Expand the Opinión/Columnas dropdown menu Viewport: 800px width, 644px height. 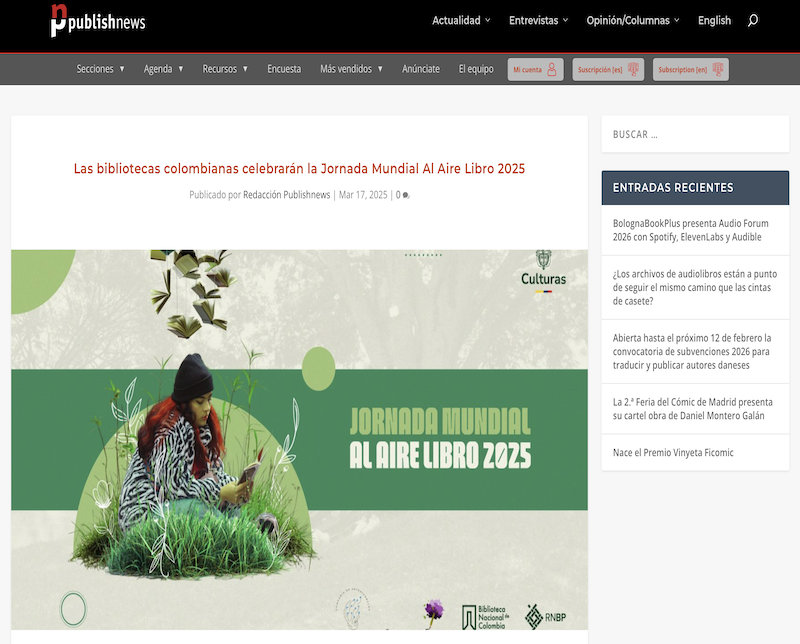click(x=633, y=20)
